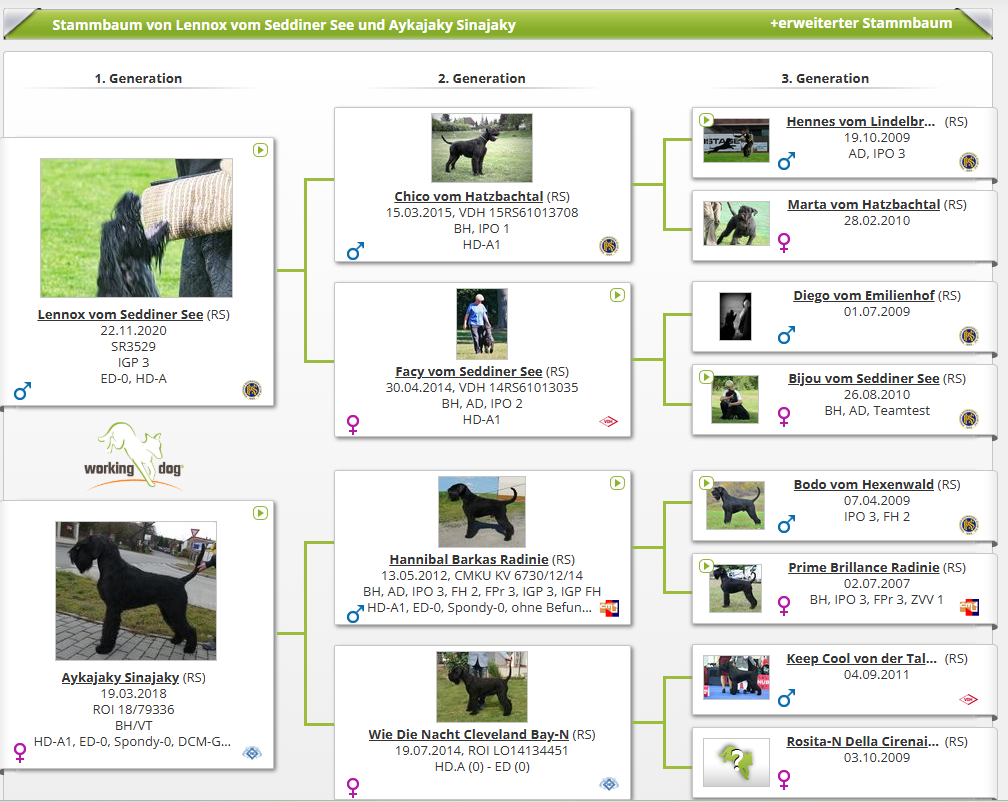Click male symbol on Hannibal Barkas Radinie card
This screenshot has height=802, width=1008.
click(x=356, y=614)
